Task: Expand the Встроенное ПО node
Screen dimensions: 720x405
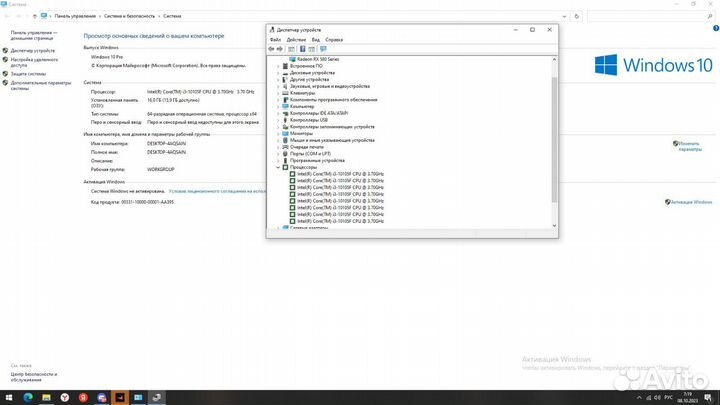Action: 278,66
